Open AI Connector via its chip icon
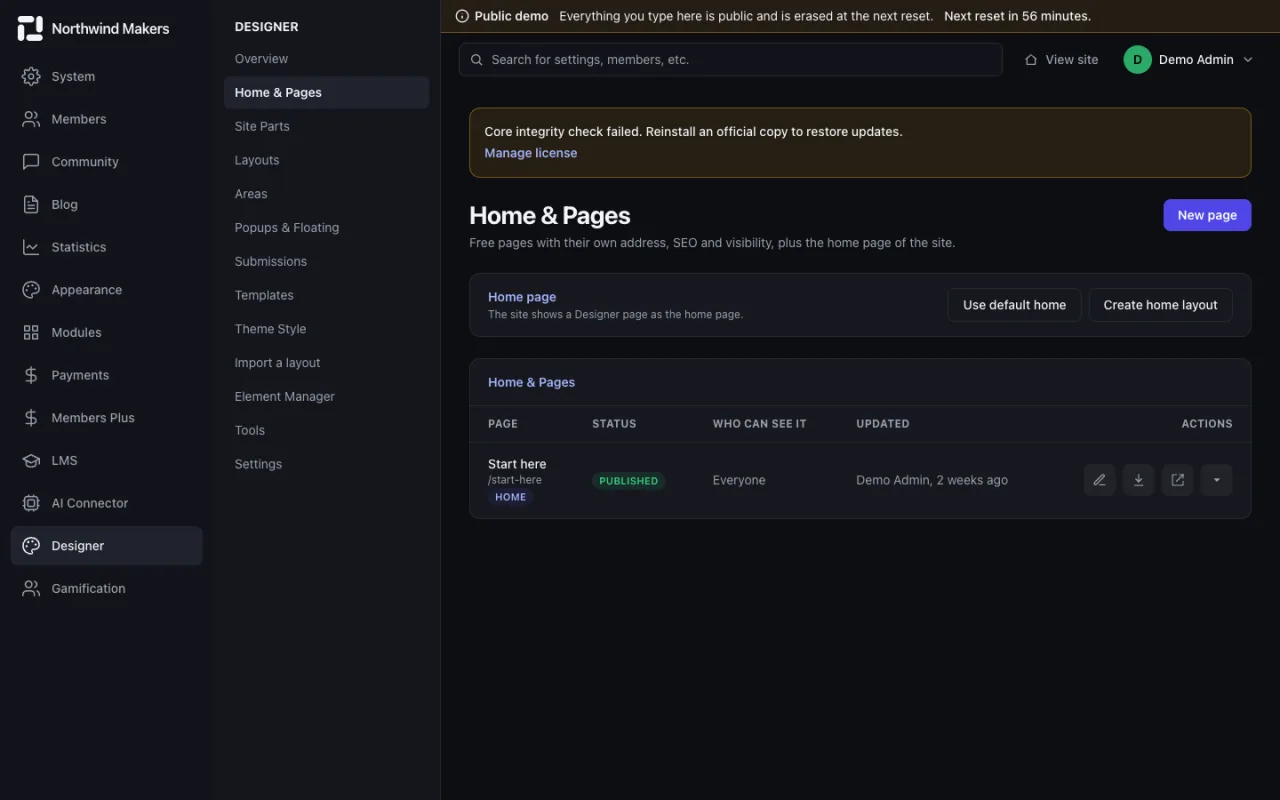This screenshot has width=1280, height=800. (31, 503)
